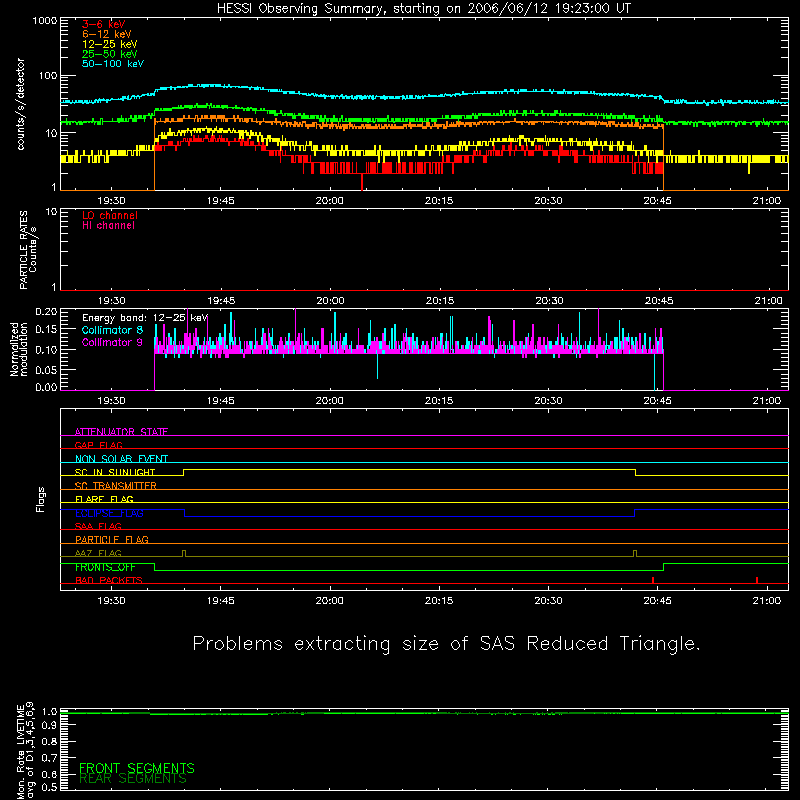Click the PARTICLE RATES Counts/s axis label
This screenshot has width=800, height=800.
tap(28, 250)
